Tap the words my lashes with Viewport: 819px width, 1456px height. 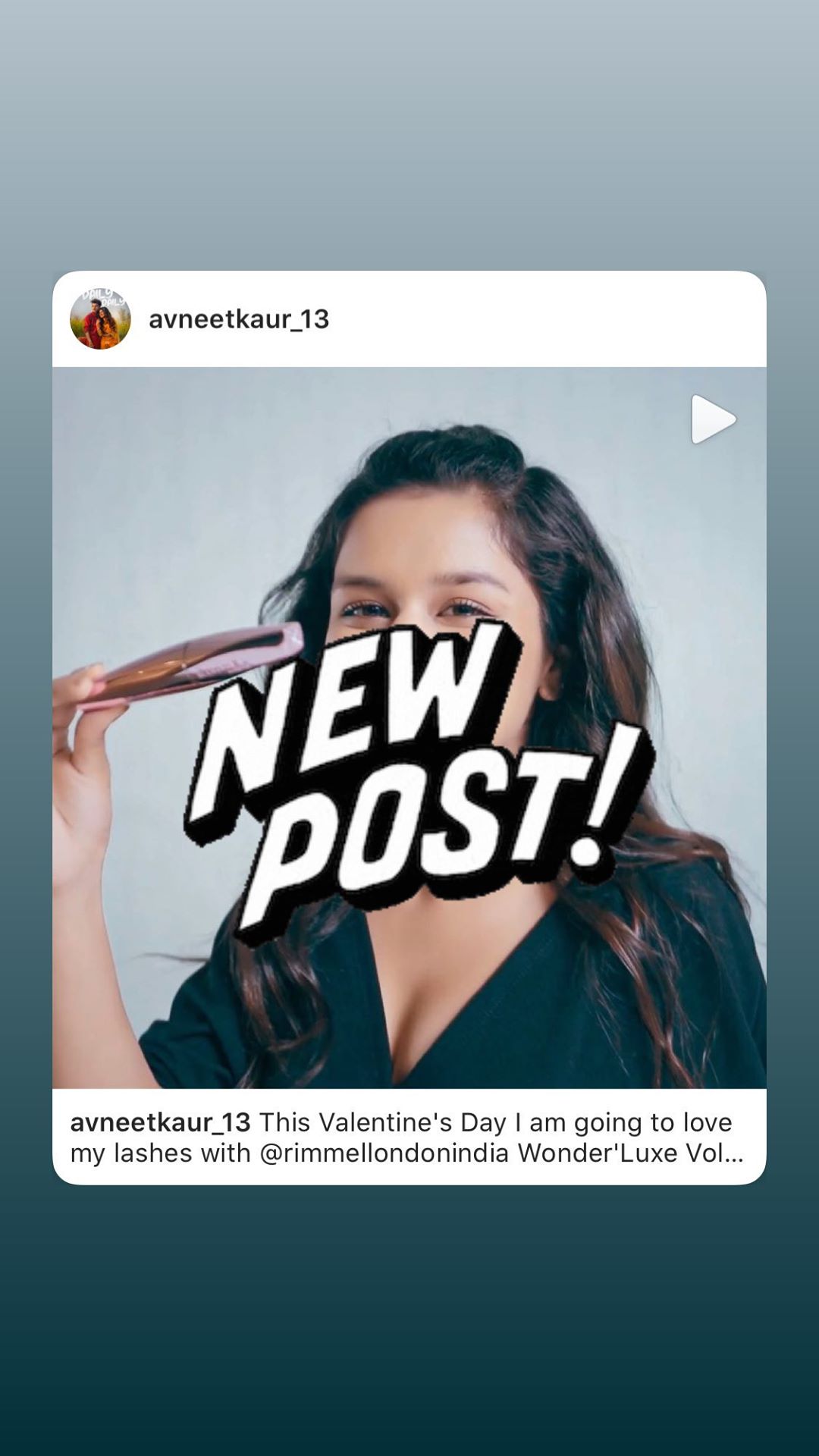(160, 1153)
